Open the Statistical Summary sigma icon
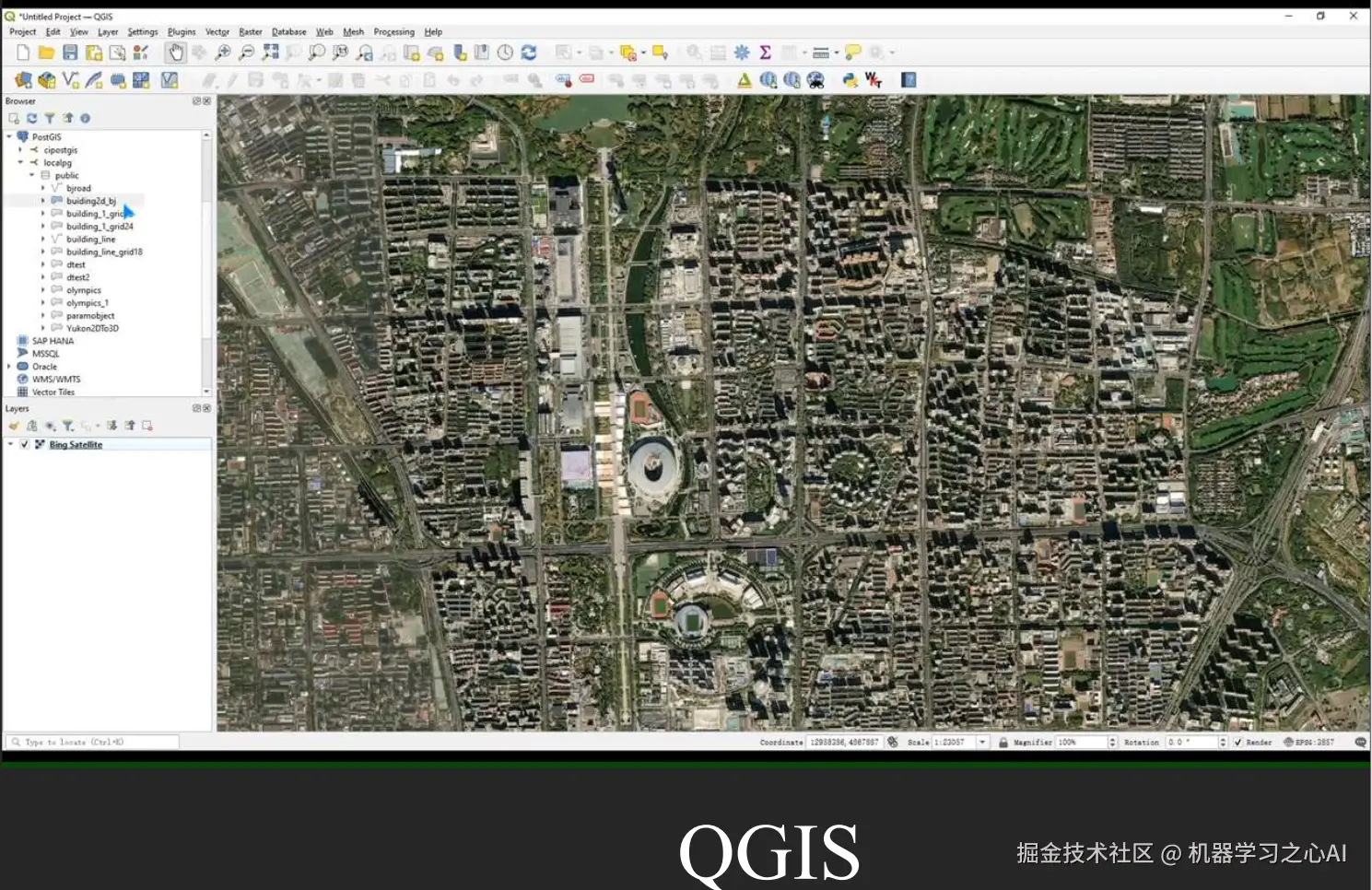This screenshot has width=1372, height=890. [765, 53]
